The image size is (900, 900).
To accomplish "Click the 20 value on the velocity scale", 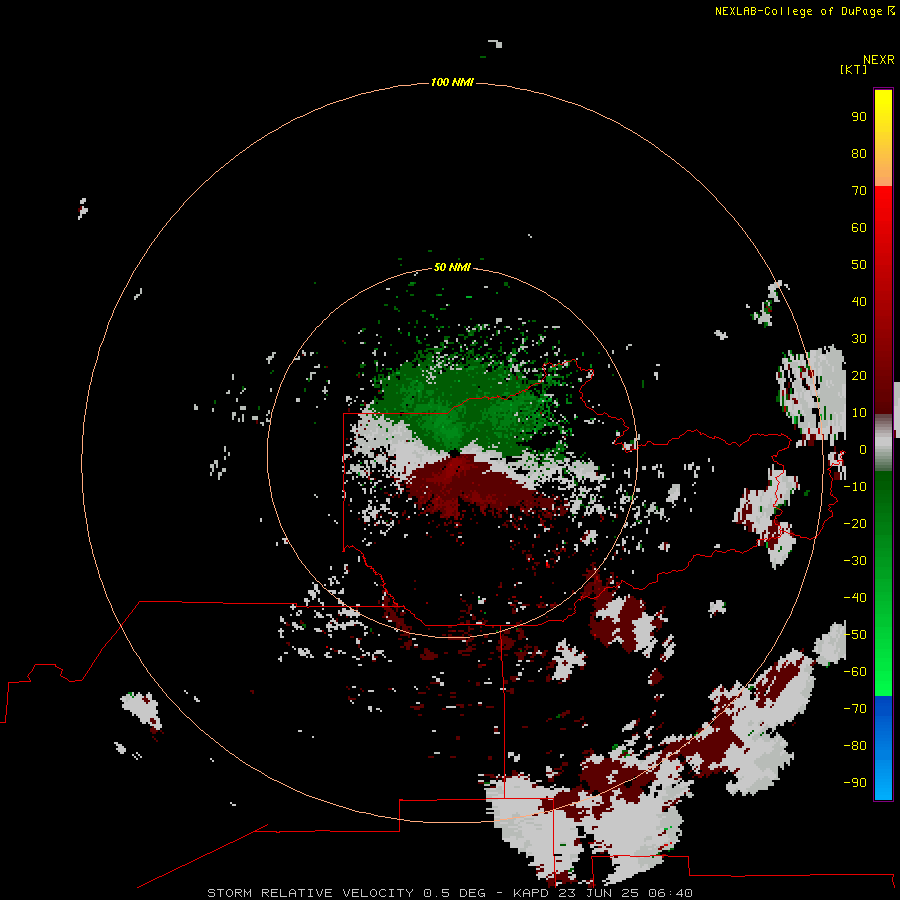I will tap(859, 375).
